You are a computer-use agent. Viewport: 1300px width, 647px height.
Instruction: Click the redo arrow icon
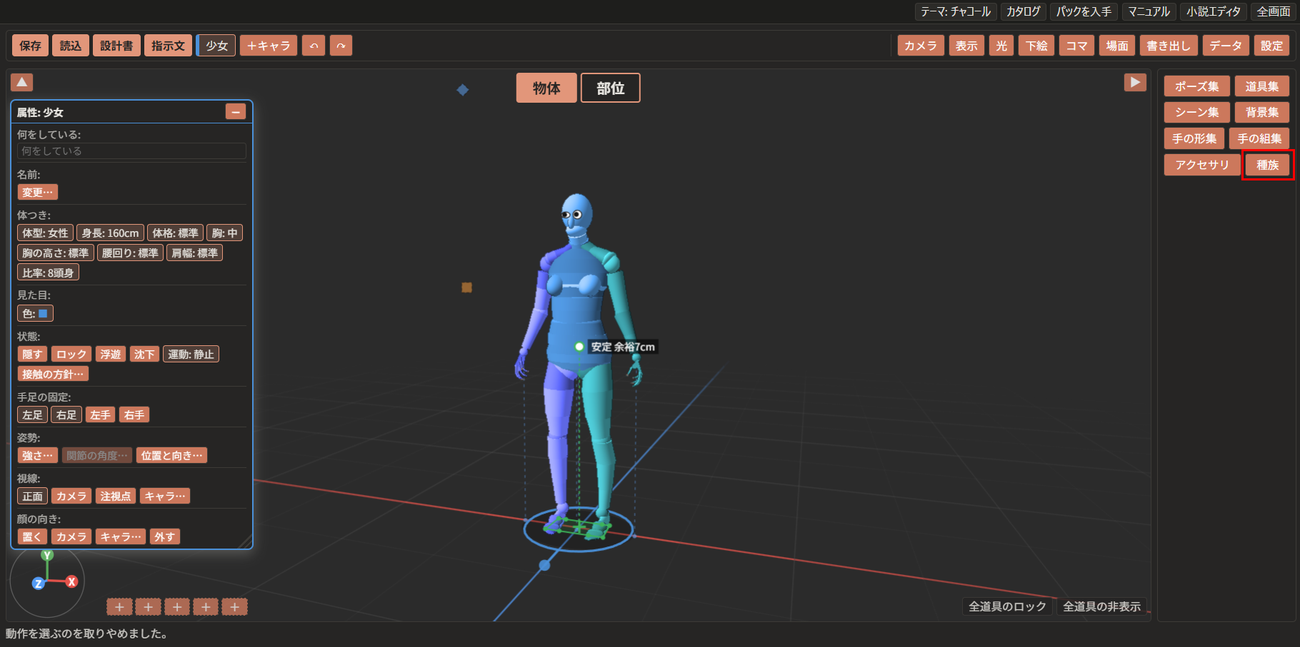point(341,46)
